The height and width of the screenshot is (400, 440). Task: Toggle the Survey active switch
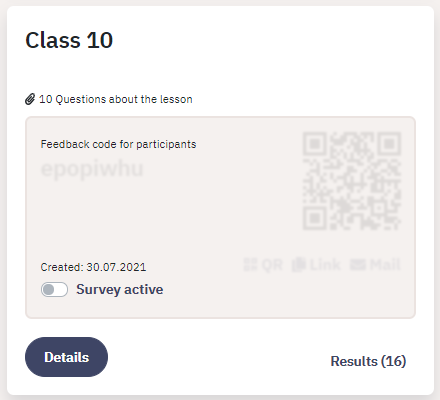tap(54, 289)
